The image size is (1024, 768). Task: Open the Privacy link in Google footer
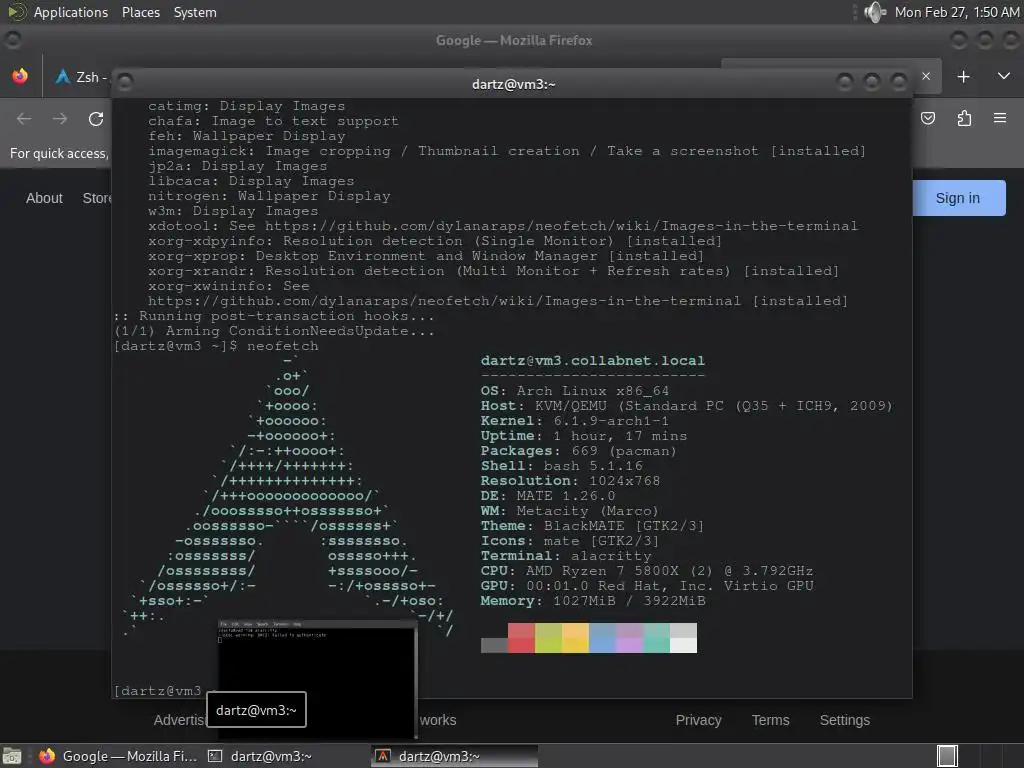[x=698, y=720]
